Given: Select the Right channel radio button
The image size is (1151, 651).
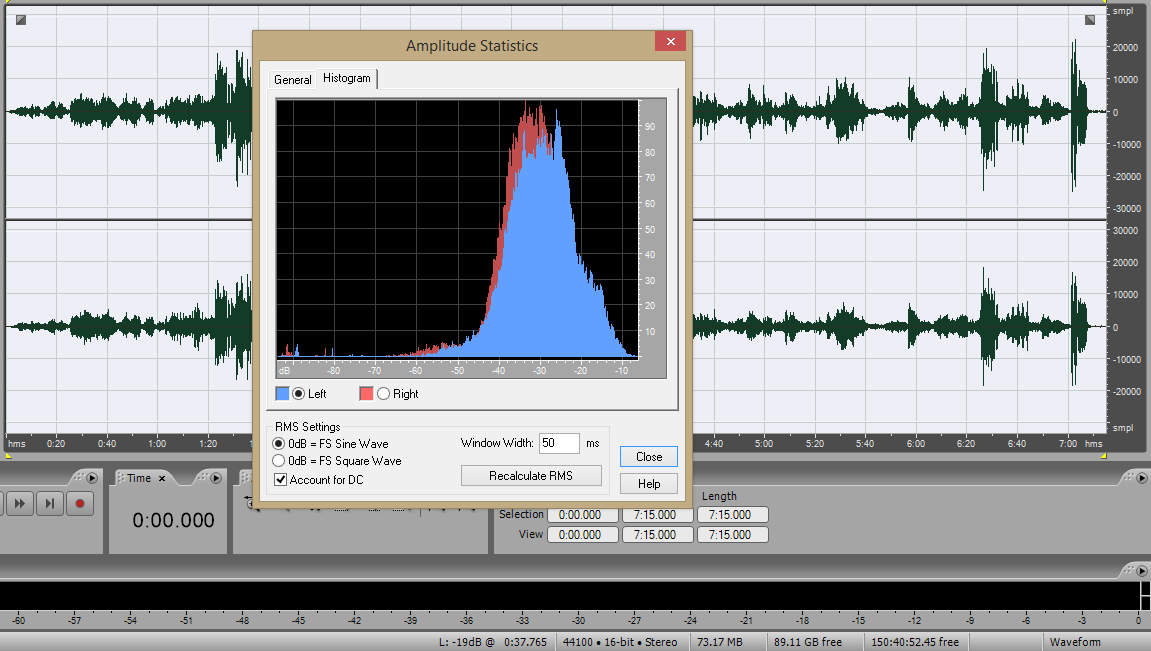Looking at the screenshot, I should tap(383, 393).
